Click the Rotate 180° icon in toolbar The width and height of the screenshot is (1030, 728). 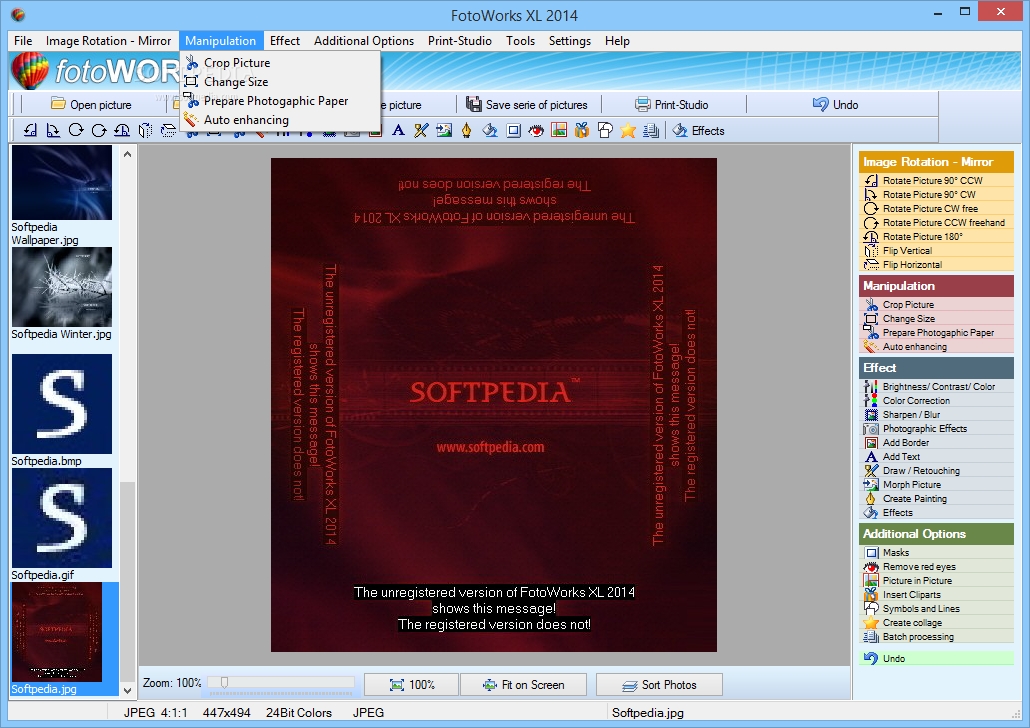(122, 130)
